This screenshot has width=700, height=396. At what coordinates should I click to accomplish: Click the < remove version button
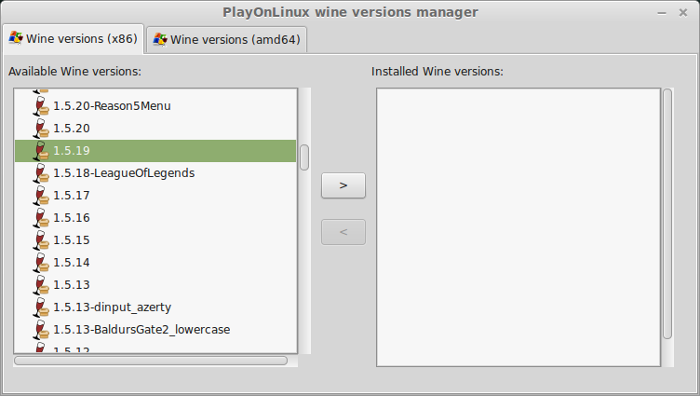[x=343, y=232]
